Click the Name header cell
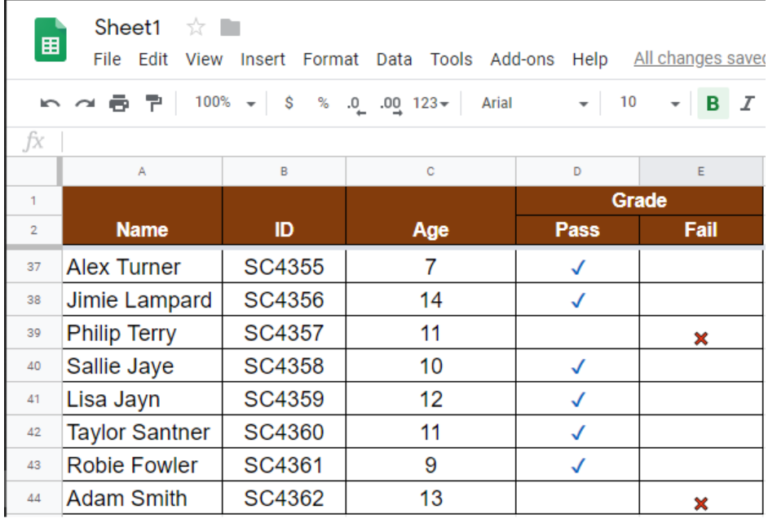The height and width of the screenshot is (519, 768). coord(142,215)
